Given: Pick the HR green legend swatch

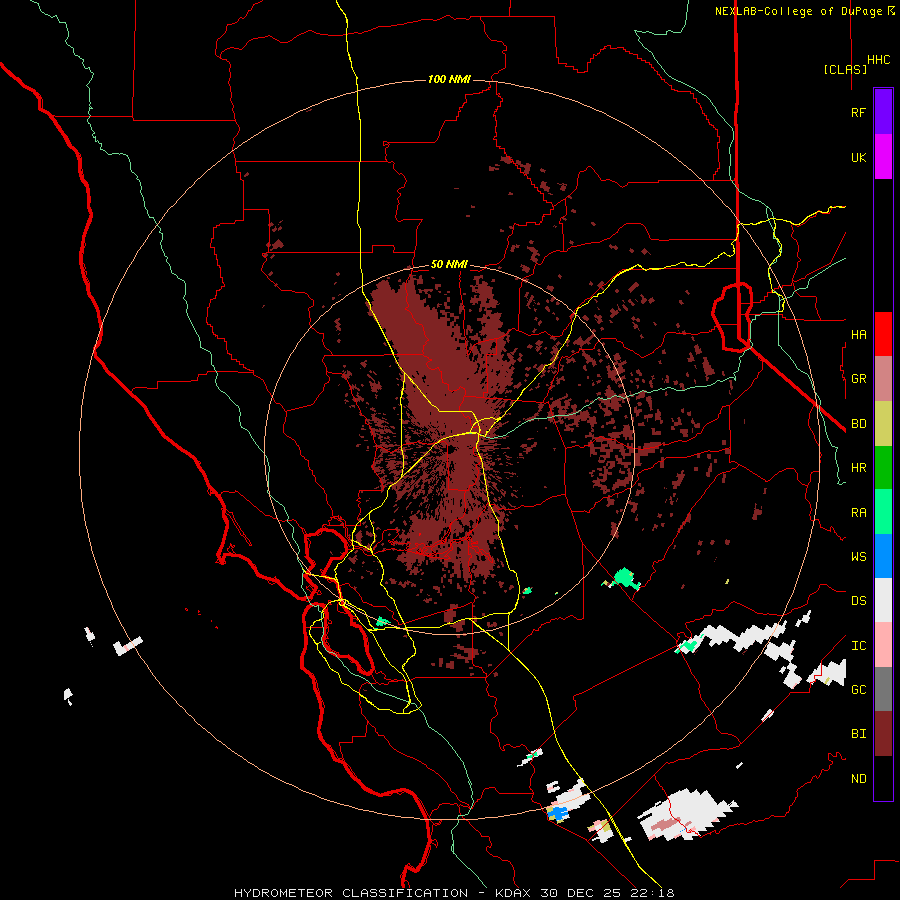Looking at the screenshot, I should (x=883, y=468).
